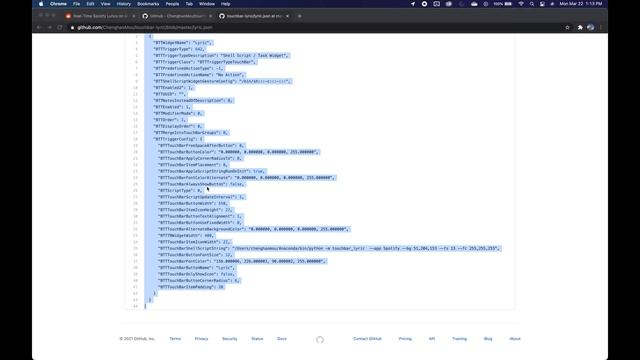Click the BTTTouchBarAlternateBackgroundColor code line

(x=254, y=229)
